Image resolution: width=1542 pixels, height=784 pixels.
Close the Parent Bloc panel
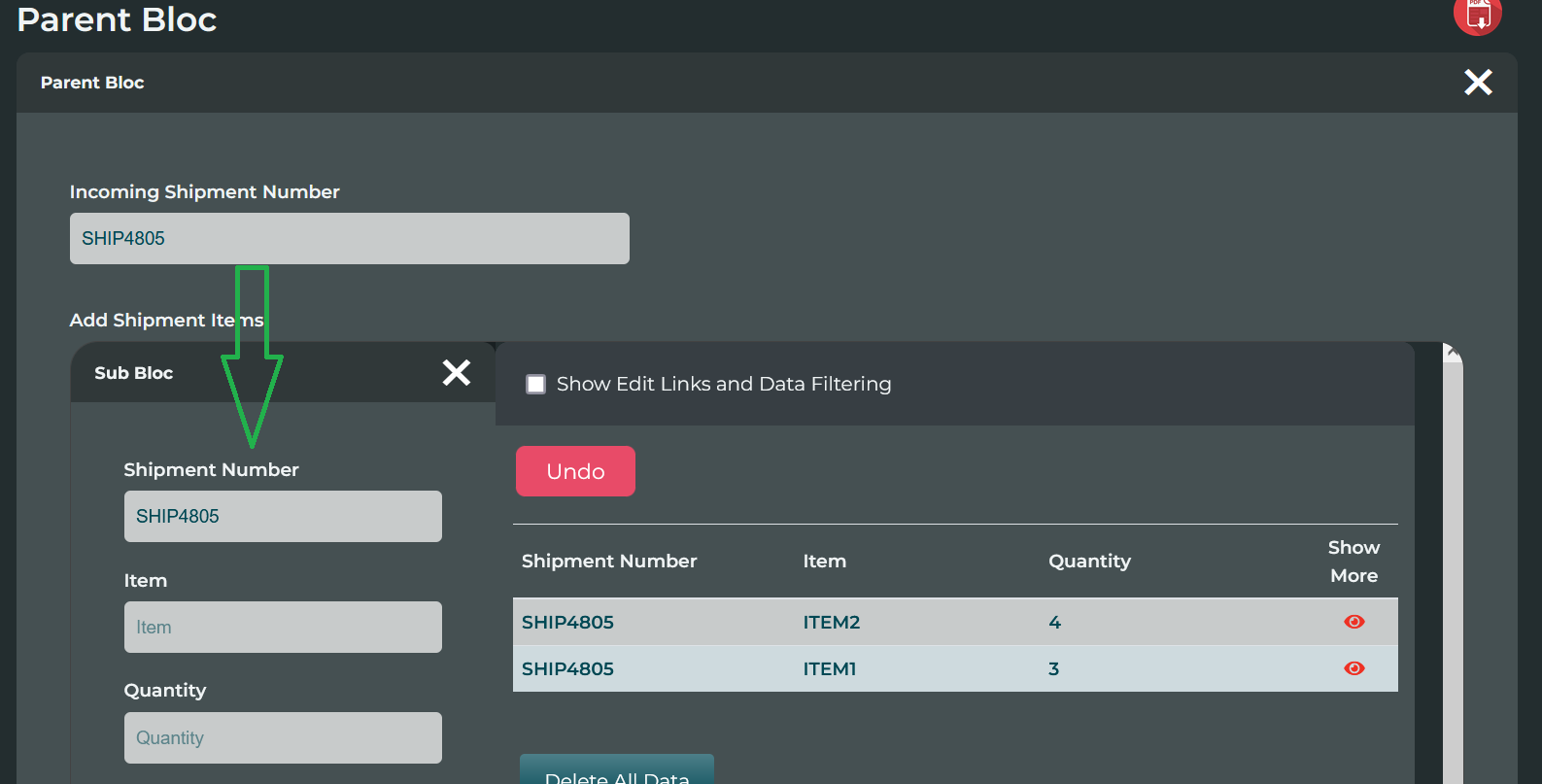pyautogui.click(x=1478, y=83)
